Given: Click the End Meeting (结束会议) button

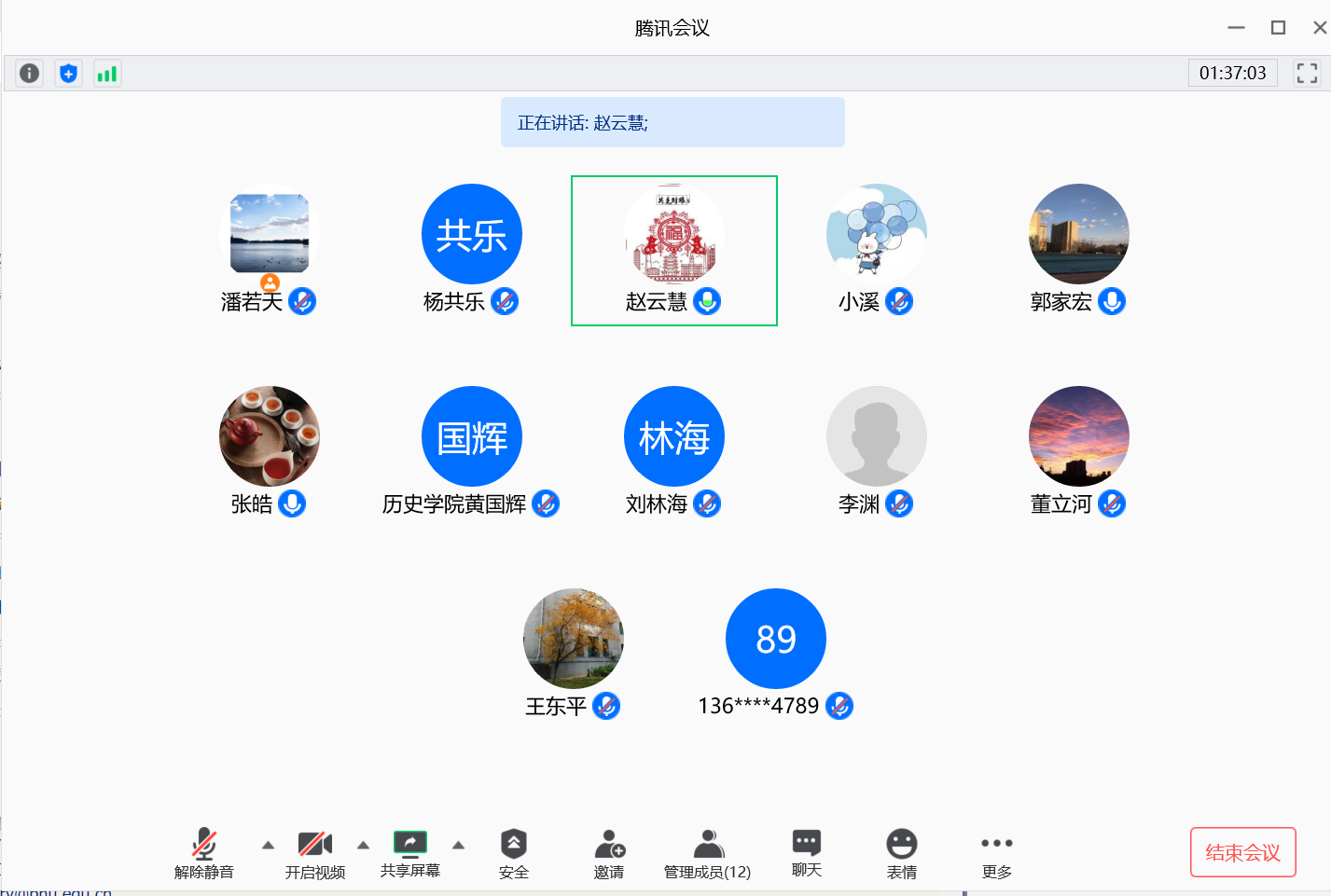Looking at the screenshot, I should pyautogui.click(x=1242, y=852).
